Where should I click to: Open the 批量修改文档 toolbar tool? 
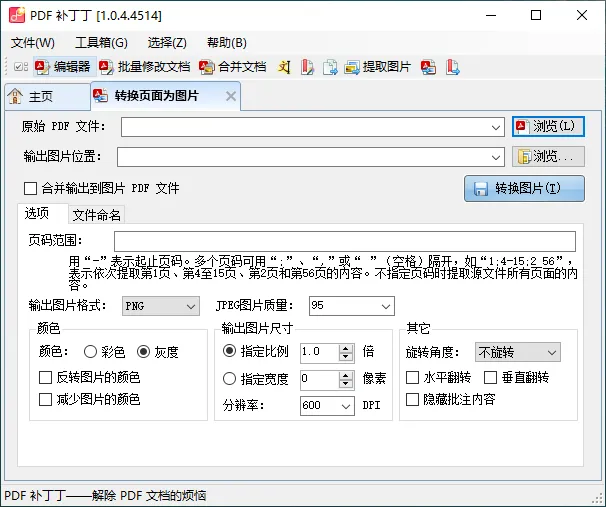(x=145, y=67)
